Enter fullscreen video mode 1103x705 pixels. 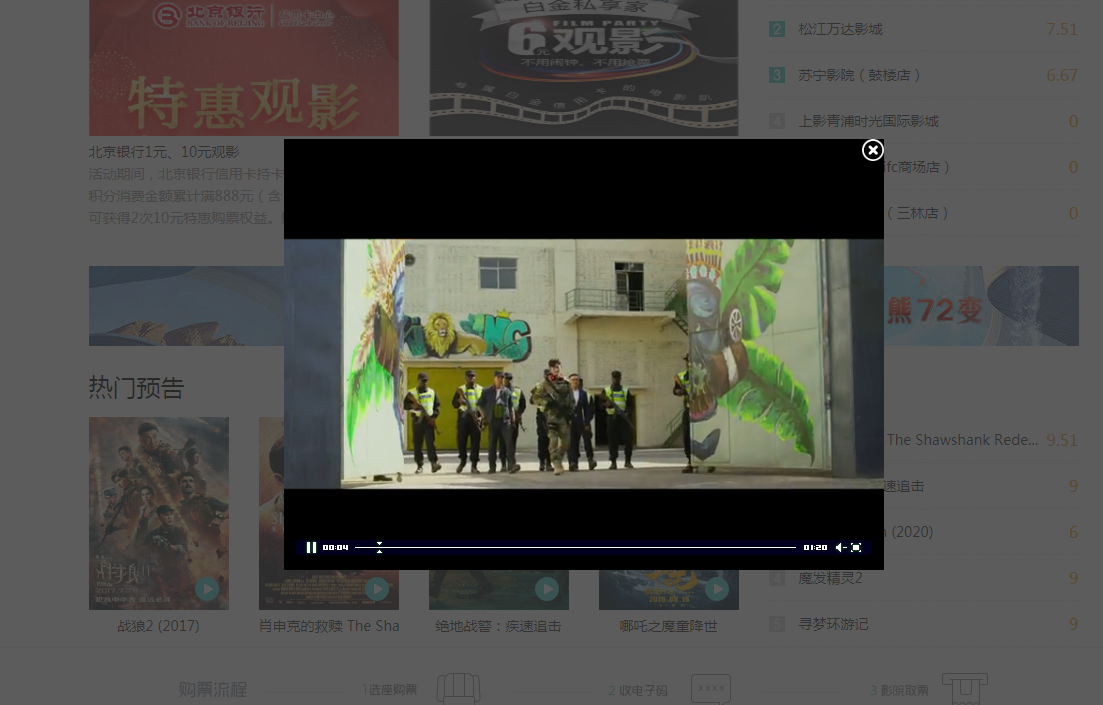click(856, 547)
